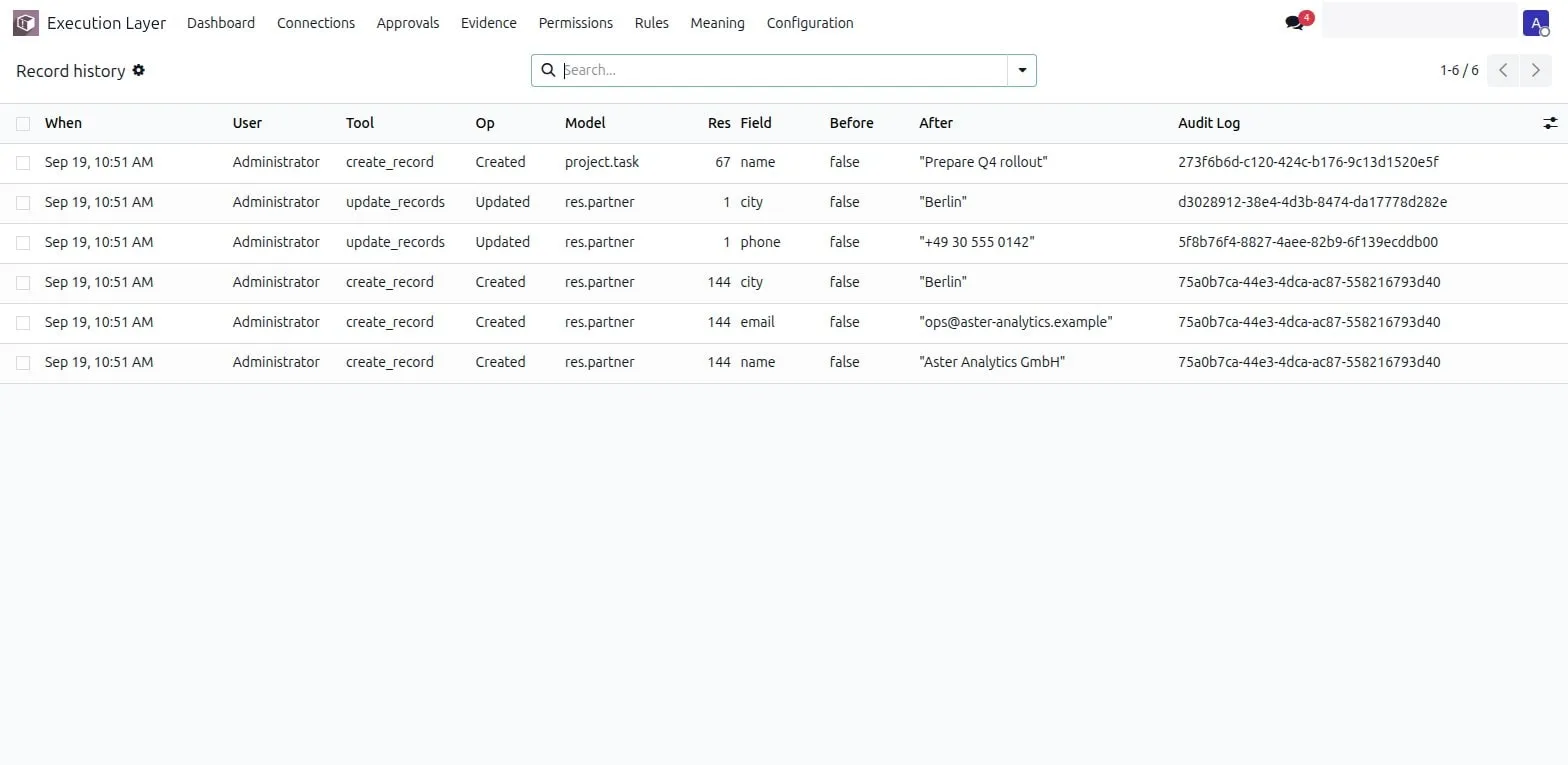The height and width of the screenshot is (765, 1568).
Task: Click create_record in the project.task row
Action: point(390,162)
